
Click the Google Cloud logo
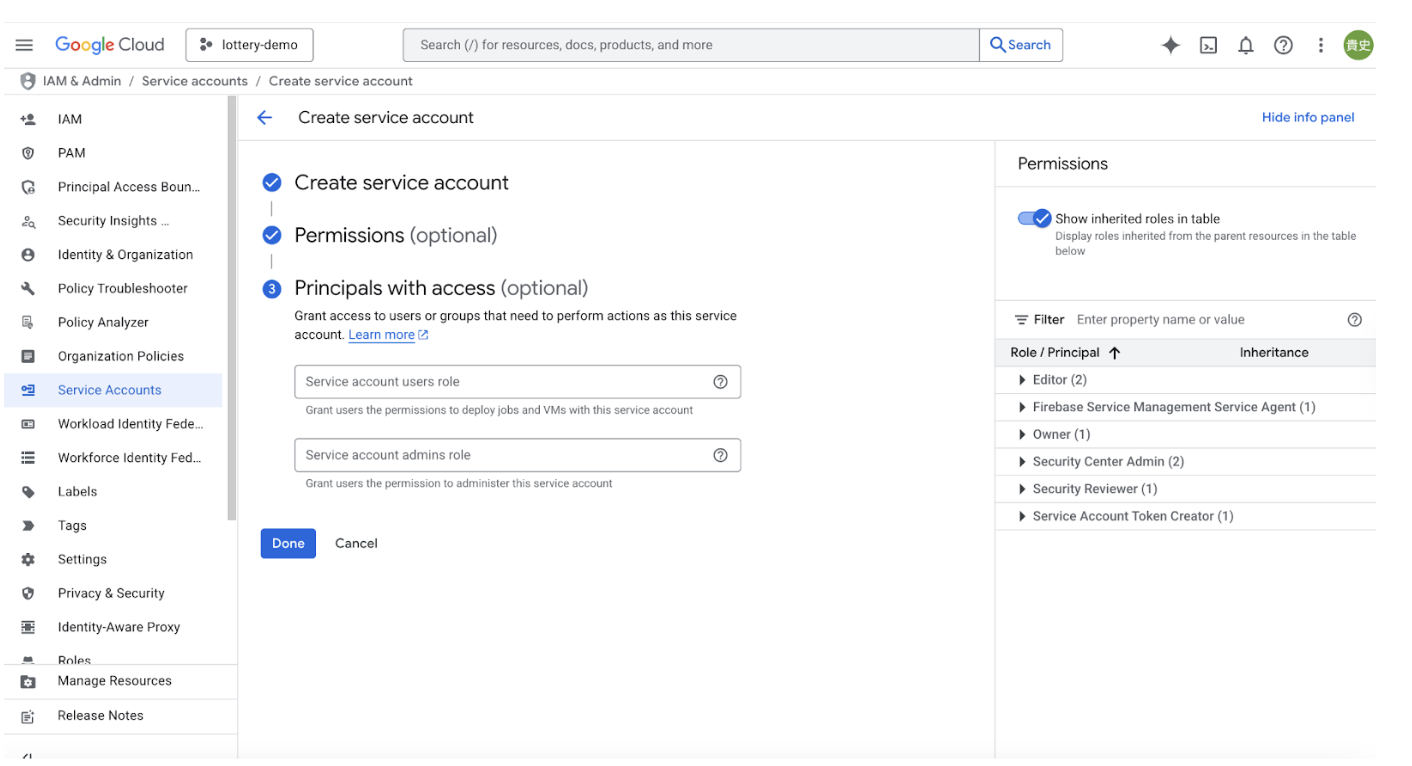(x=109, y=45)
